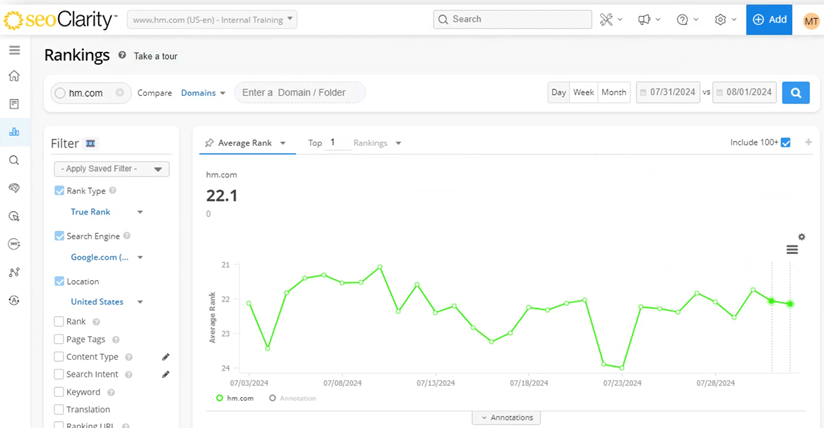Toggle the Annotation series in the chart legend
824x428 pixels.
click(x=293, y=398)
